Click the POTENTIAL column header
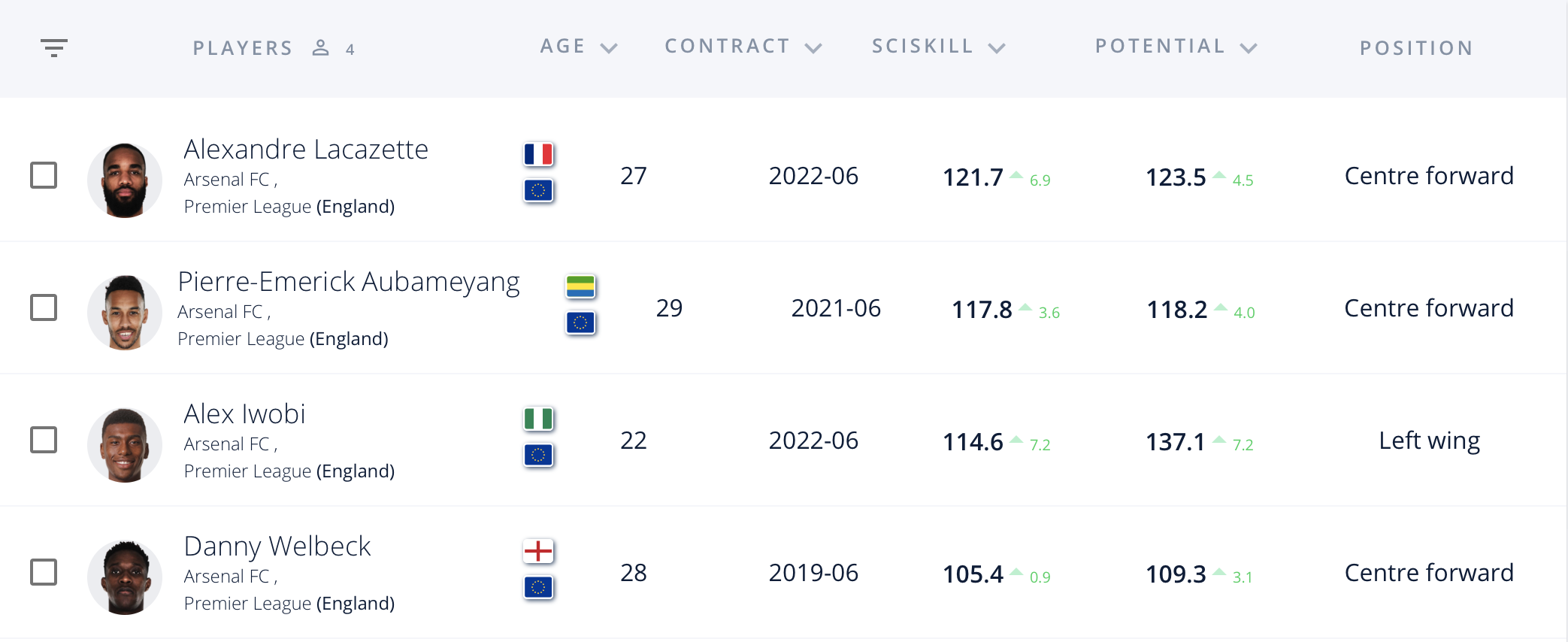1568x642 pixels. [1160, 46]
